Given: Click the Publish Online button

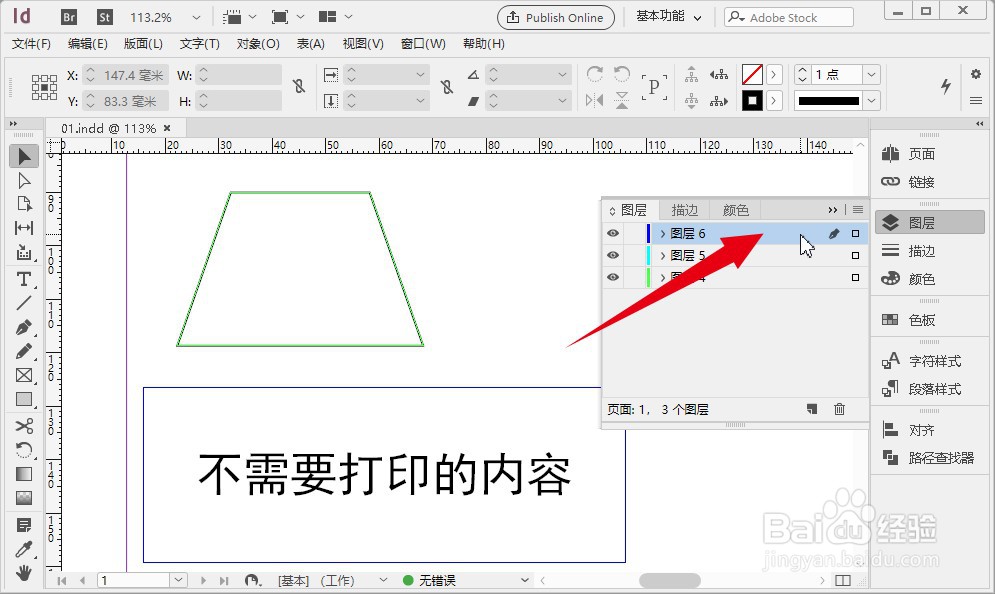Looking at the screenshot, I should pyautogui.click(x=555, y=17).
